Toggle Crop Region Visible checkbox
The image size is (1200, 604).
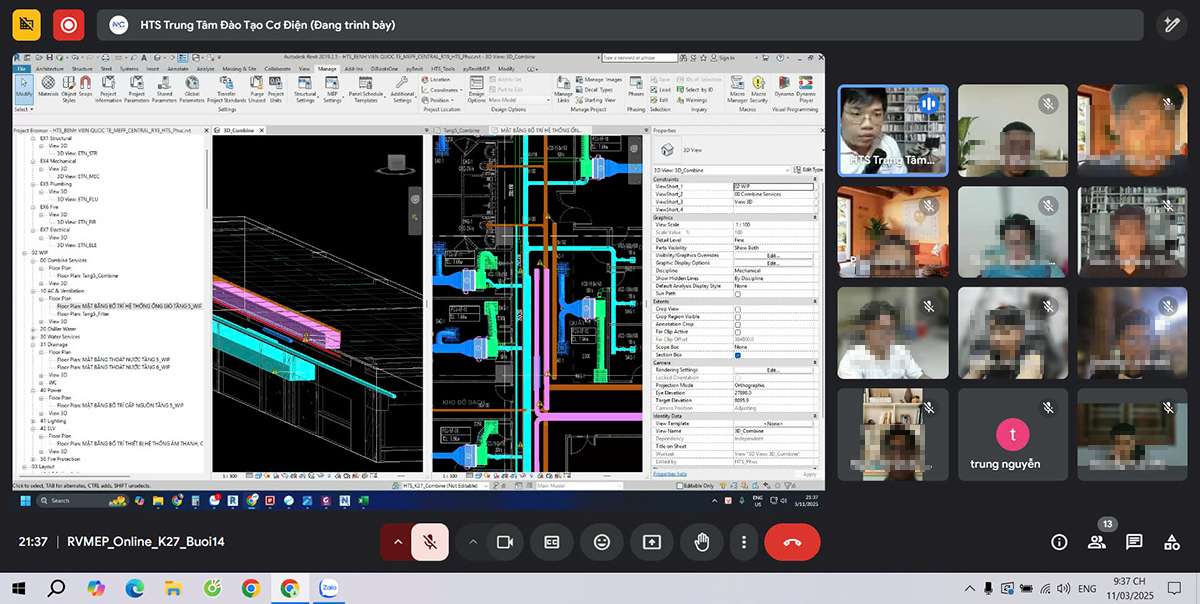coord(738,316)
